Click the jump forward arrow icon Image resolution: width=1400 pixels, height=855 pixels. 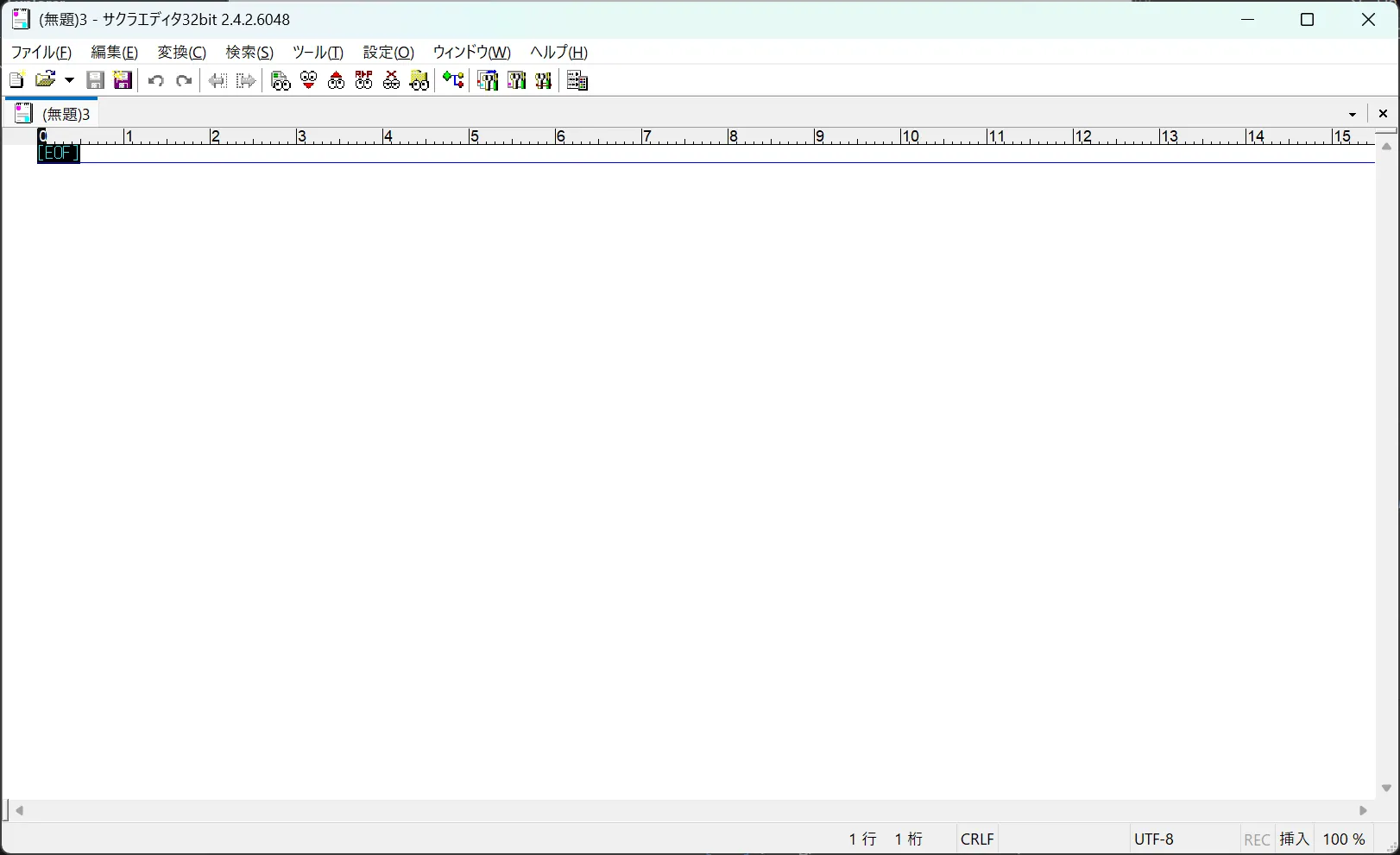pos(246,80)
